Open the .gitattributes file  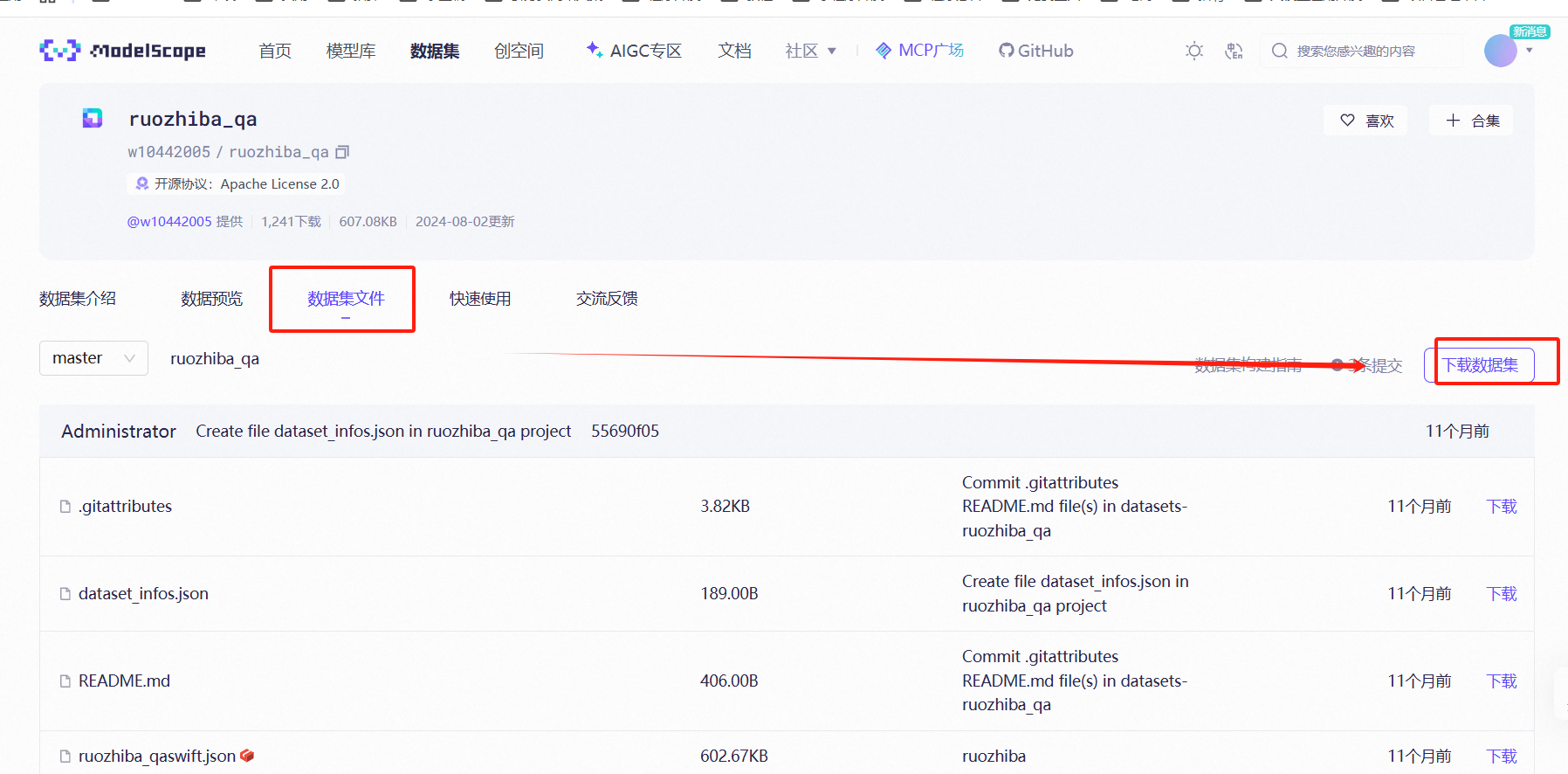click(x=125, y=507)
